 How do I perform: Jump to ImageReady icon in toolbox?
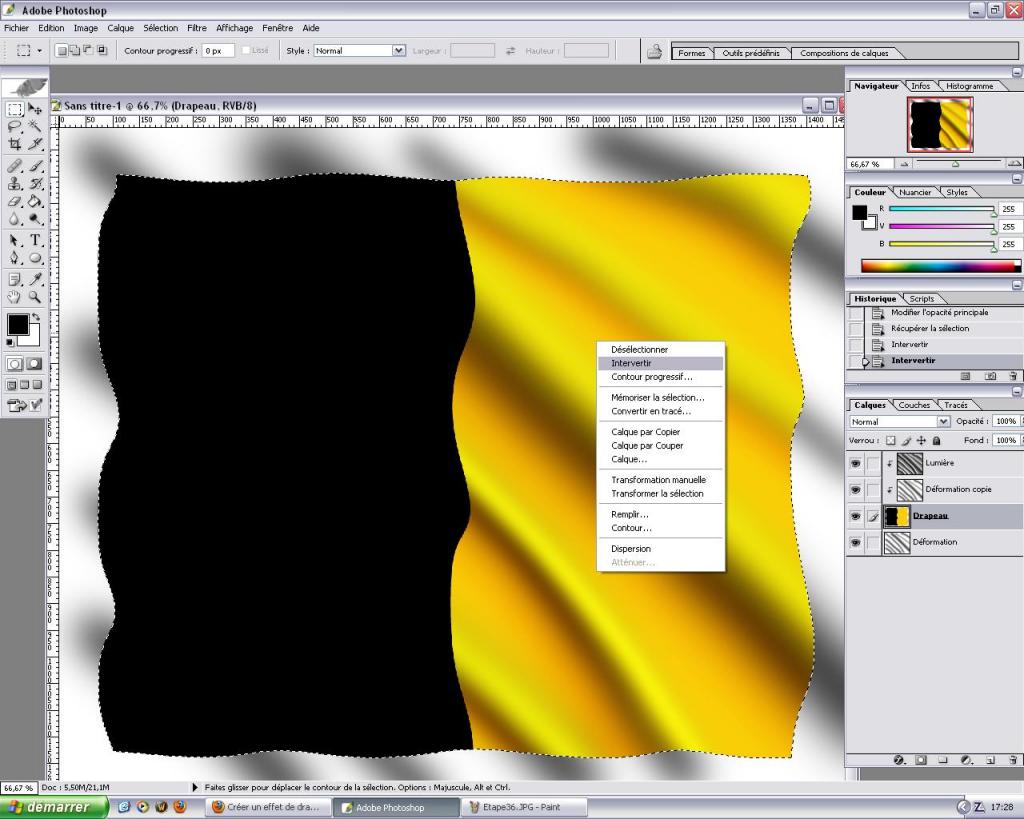(16, 406)
